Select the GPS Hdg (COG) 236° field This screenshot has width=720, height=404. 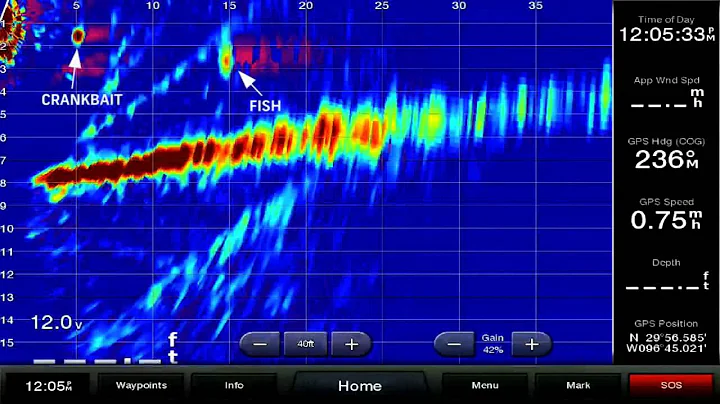(666, 154)
